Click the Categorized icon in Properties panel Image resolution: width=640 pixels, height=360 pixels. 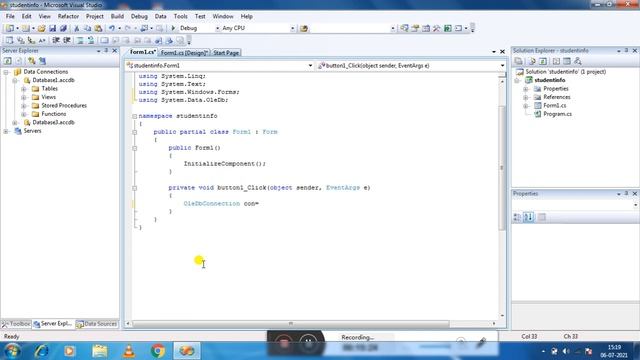click(517, 217)
